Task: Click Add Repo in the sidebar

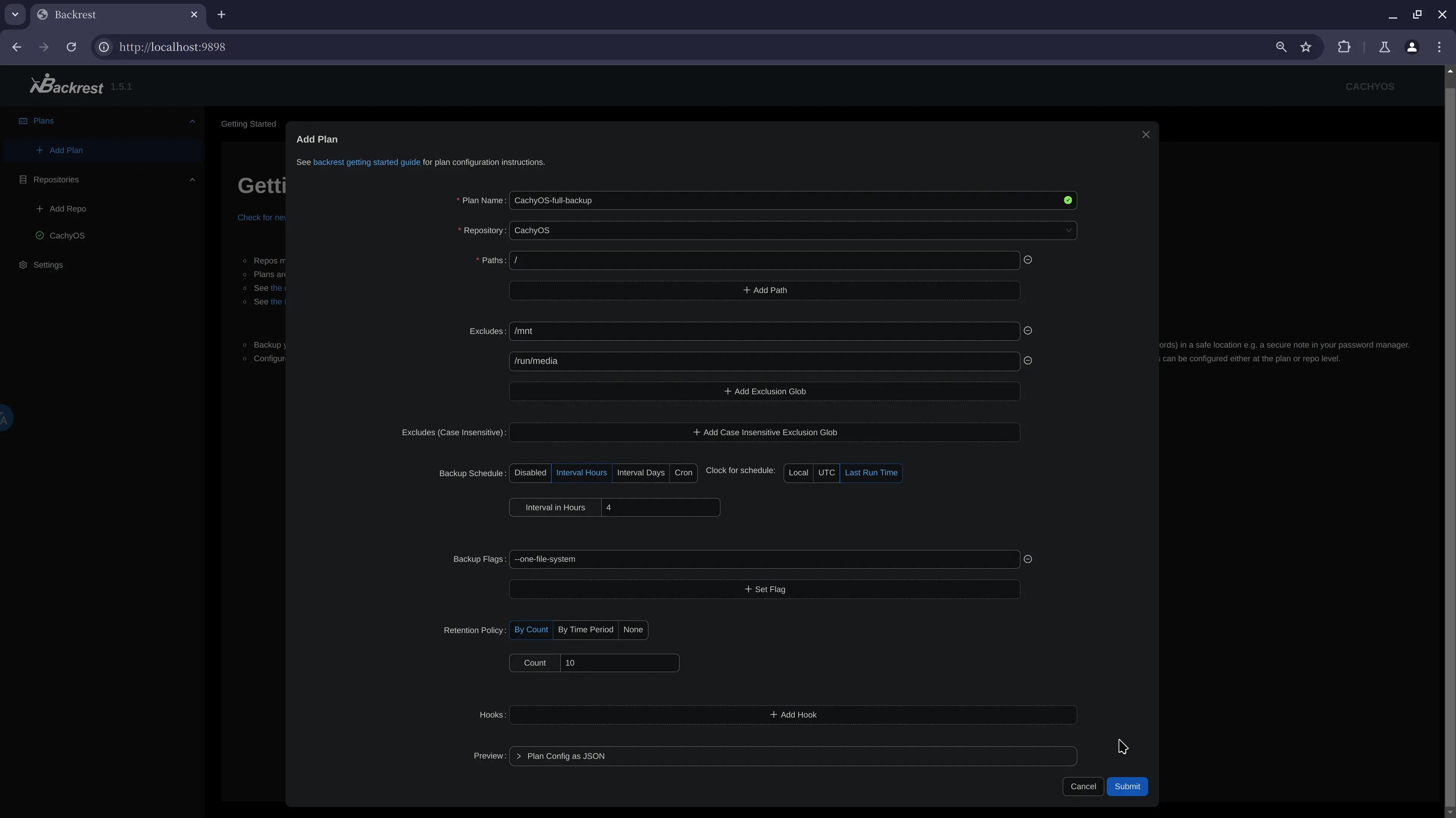Action: (68, 209)
